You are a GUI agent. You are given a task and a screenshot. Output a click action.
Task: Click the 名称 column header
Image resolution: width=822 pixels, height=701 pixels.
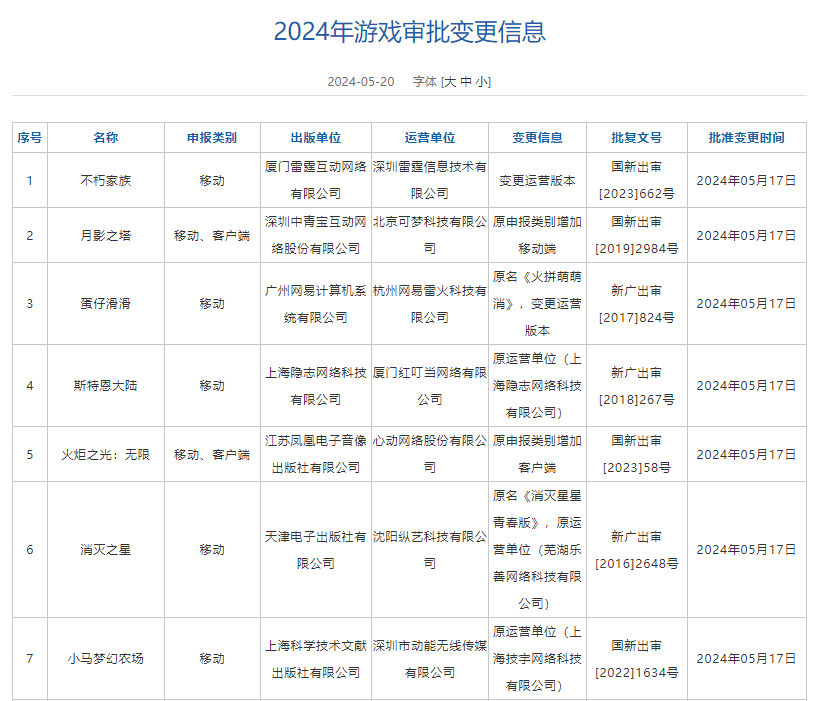click(x=106, y=138)
